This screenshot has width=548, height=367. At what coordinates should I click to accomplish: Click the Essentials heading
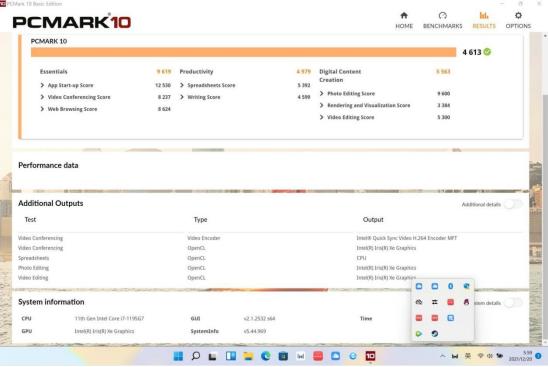pos(53,71)
